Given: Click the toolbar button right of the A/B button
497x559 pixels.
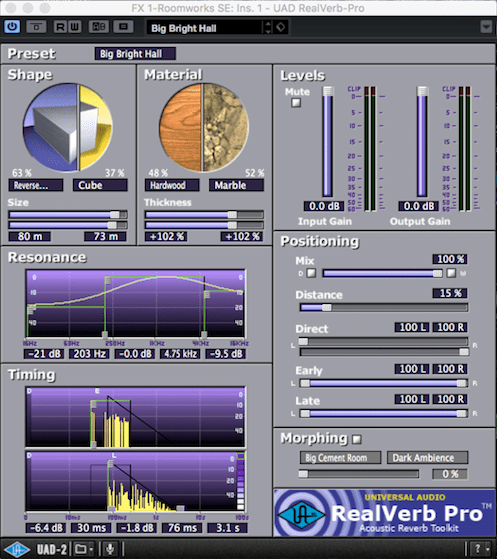Looking at the screenshot, I should 123,27.
